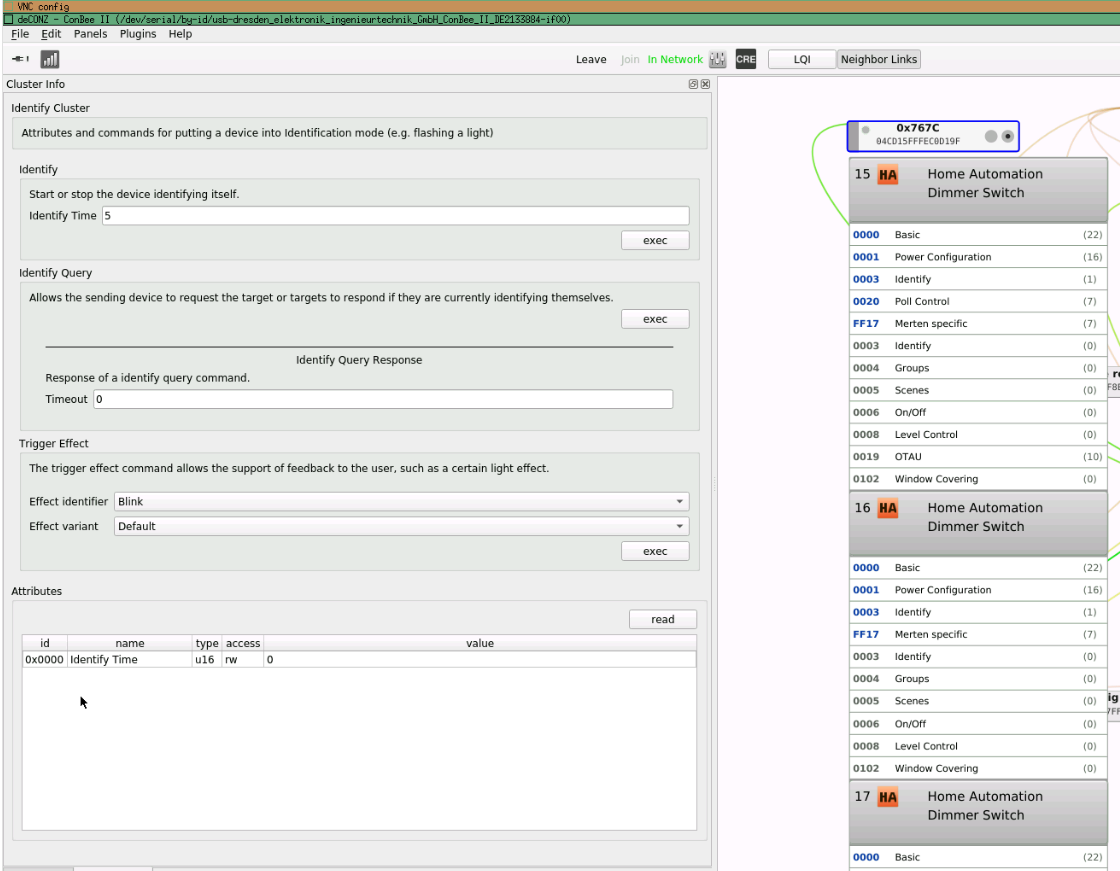
Task: Open the Help menu
Action: (180, 34)
